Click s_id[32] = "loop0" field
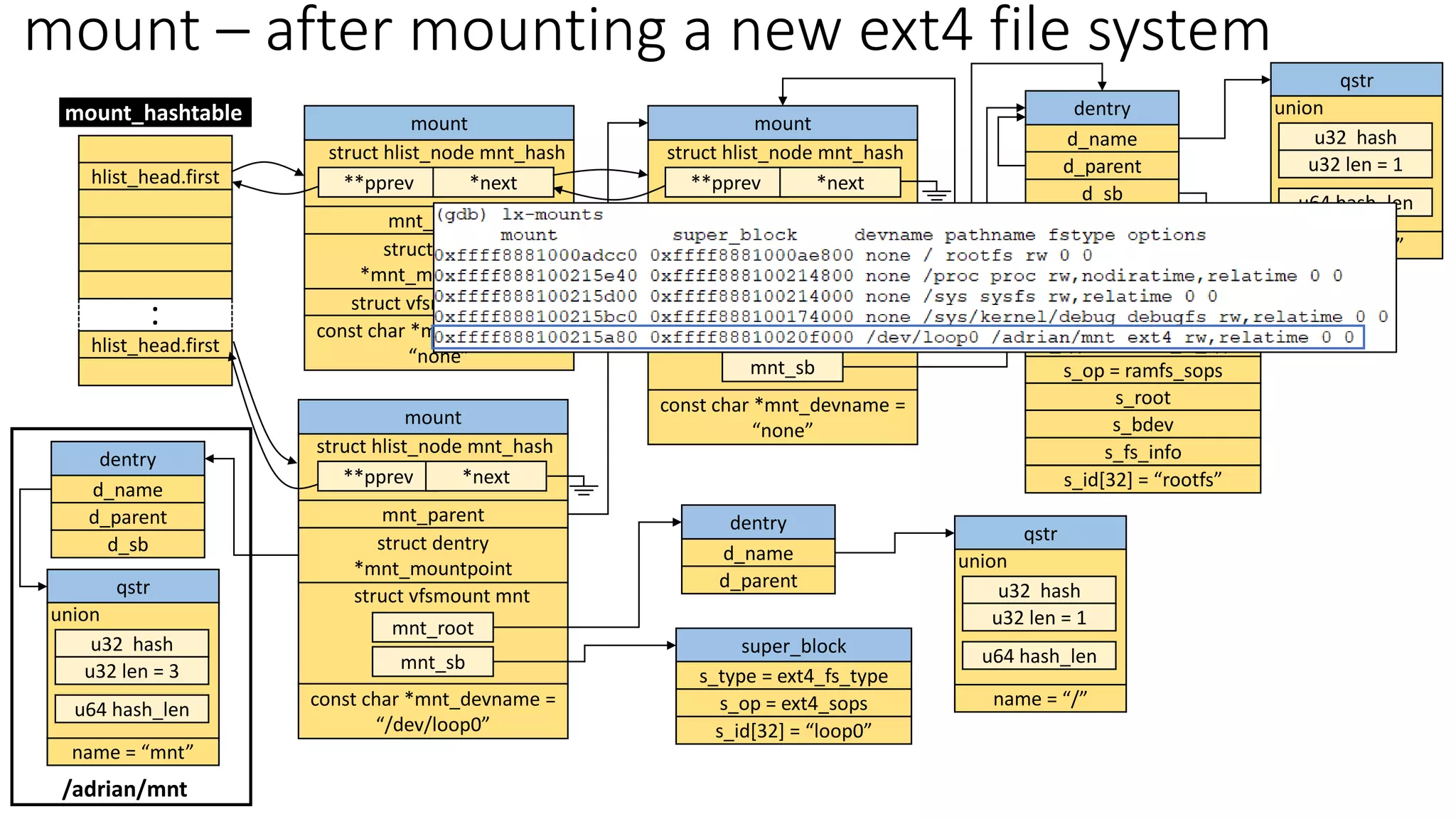The image size is (1456, 819). 793,731
